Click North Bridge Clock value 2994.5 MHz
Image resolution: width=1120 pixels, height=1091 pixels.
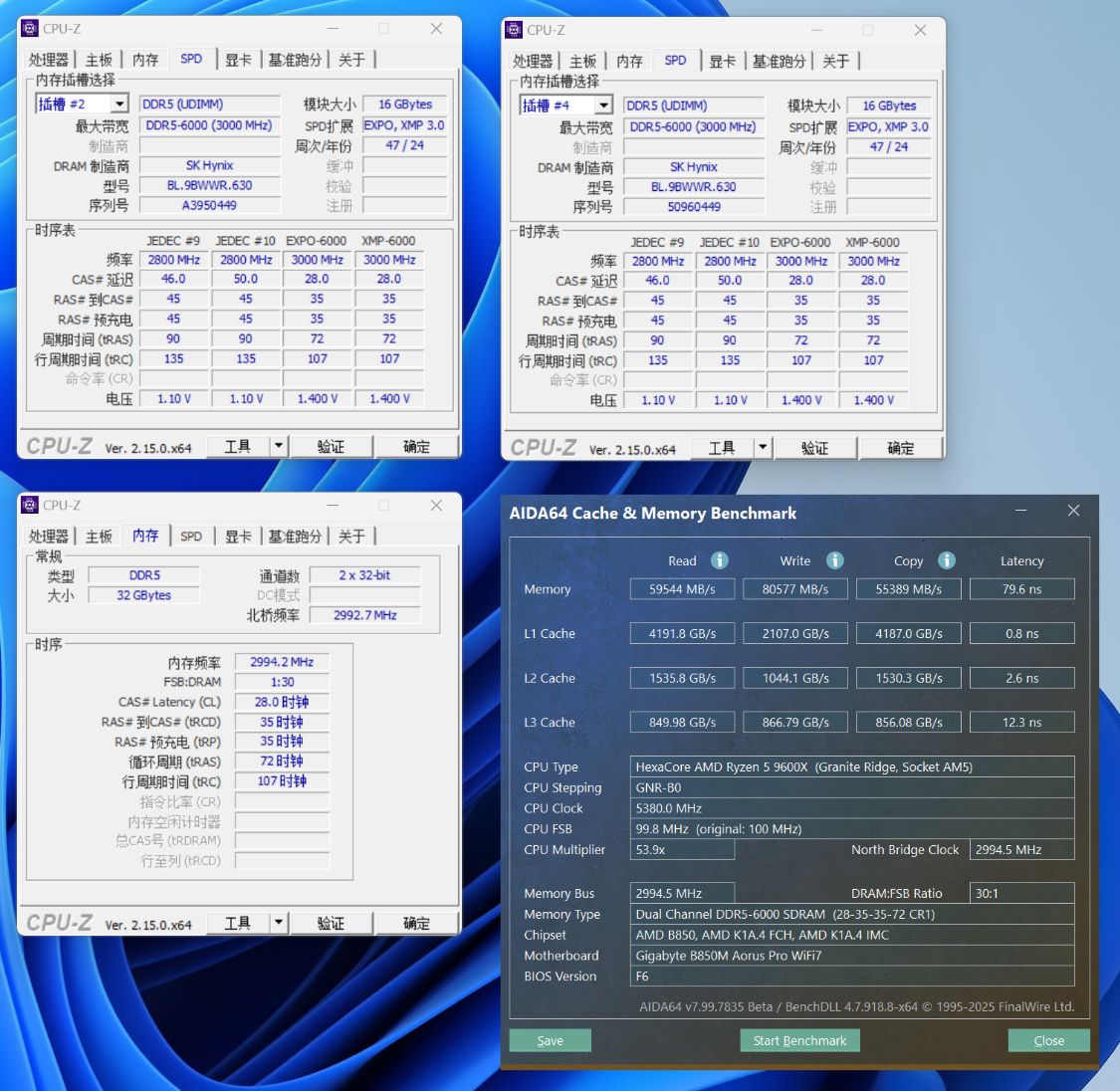[1021, 850]
